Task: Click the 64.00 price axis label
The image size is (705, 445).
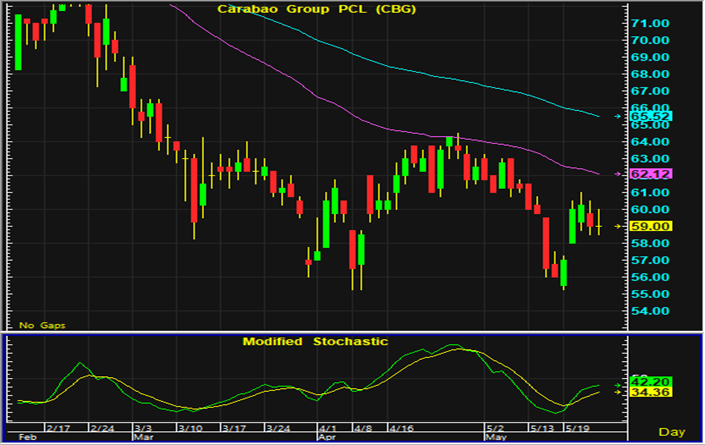Action: pyautogui.click(x=650, y=142)
